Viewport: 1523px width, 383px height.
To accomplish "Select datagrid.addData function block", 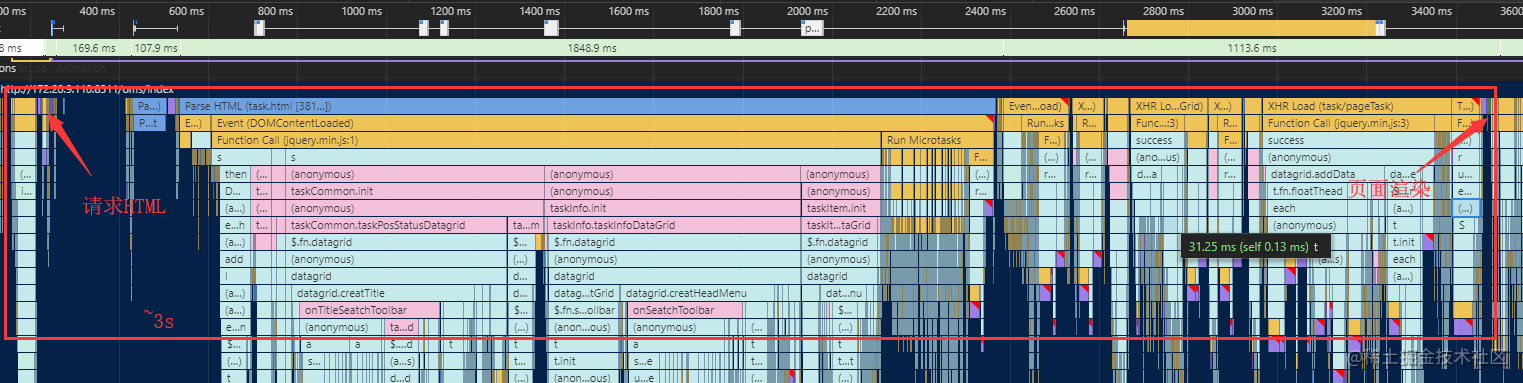I will click(x=1326, y=175).
